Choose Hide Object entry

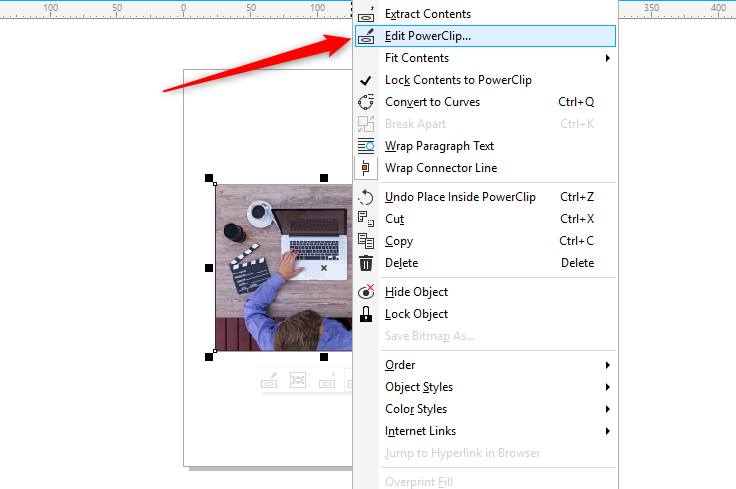coord(485,292)
